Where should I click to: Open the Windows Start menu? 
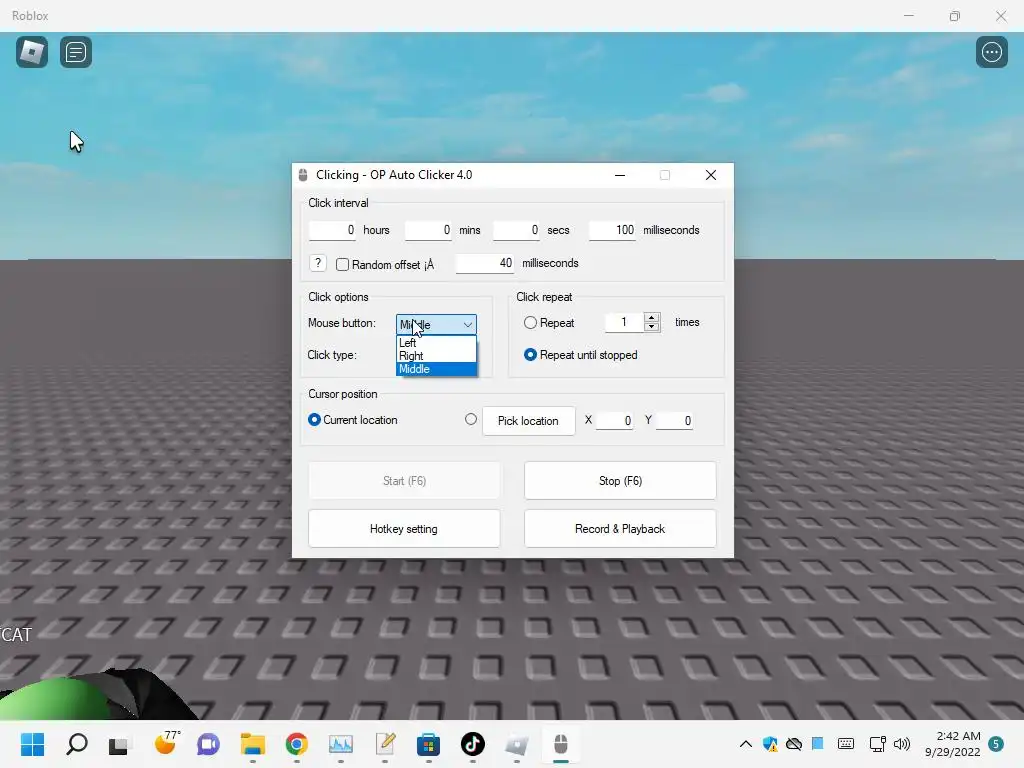coord(32,744)
